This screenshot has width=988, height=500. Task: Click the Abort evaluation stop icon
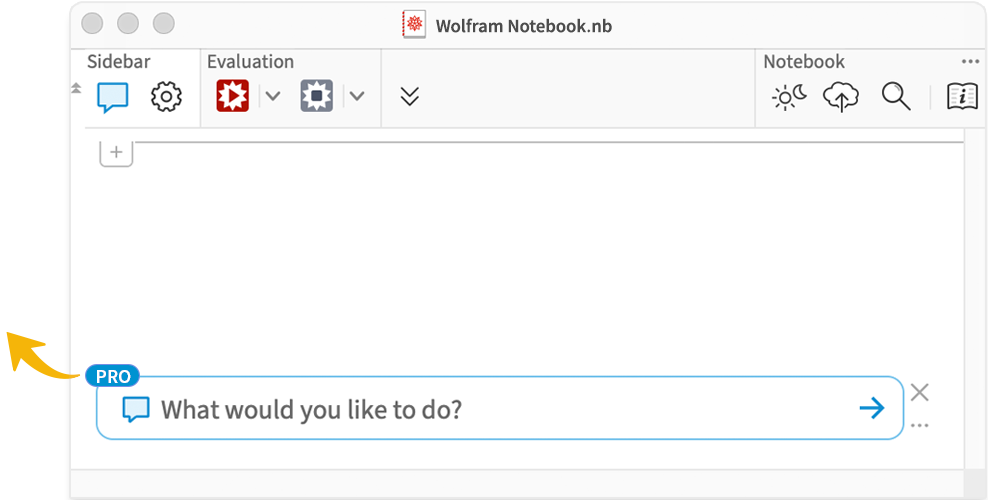tap(316, 96)
